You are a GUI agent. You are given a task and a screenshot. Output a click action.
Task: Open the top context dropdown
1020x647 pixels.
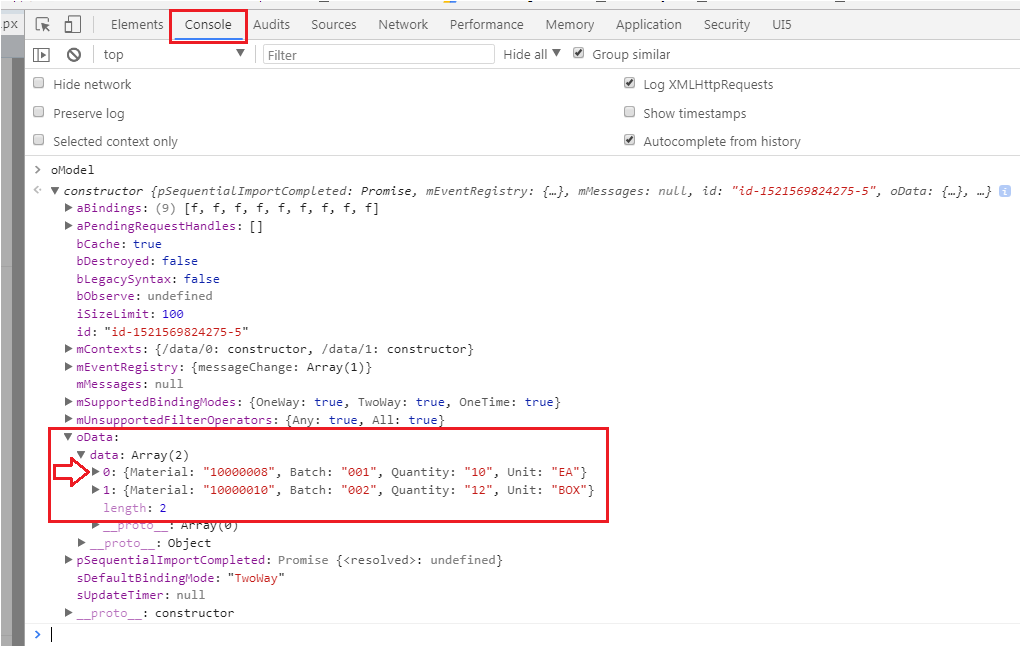click(x=174, y=55)
